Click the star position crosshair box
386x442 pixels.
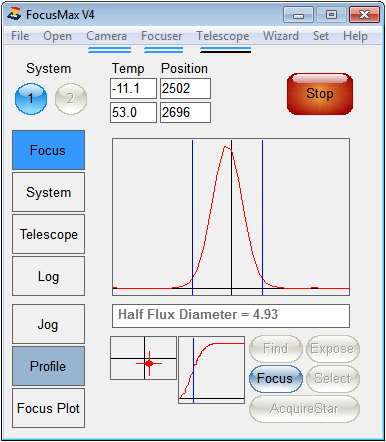click(x=143, y=358)
